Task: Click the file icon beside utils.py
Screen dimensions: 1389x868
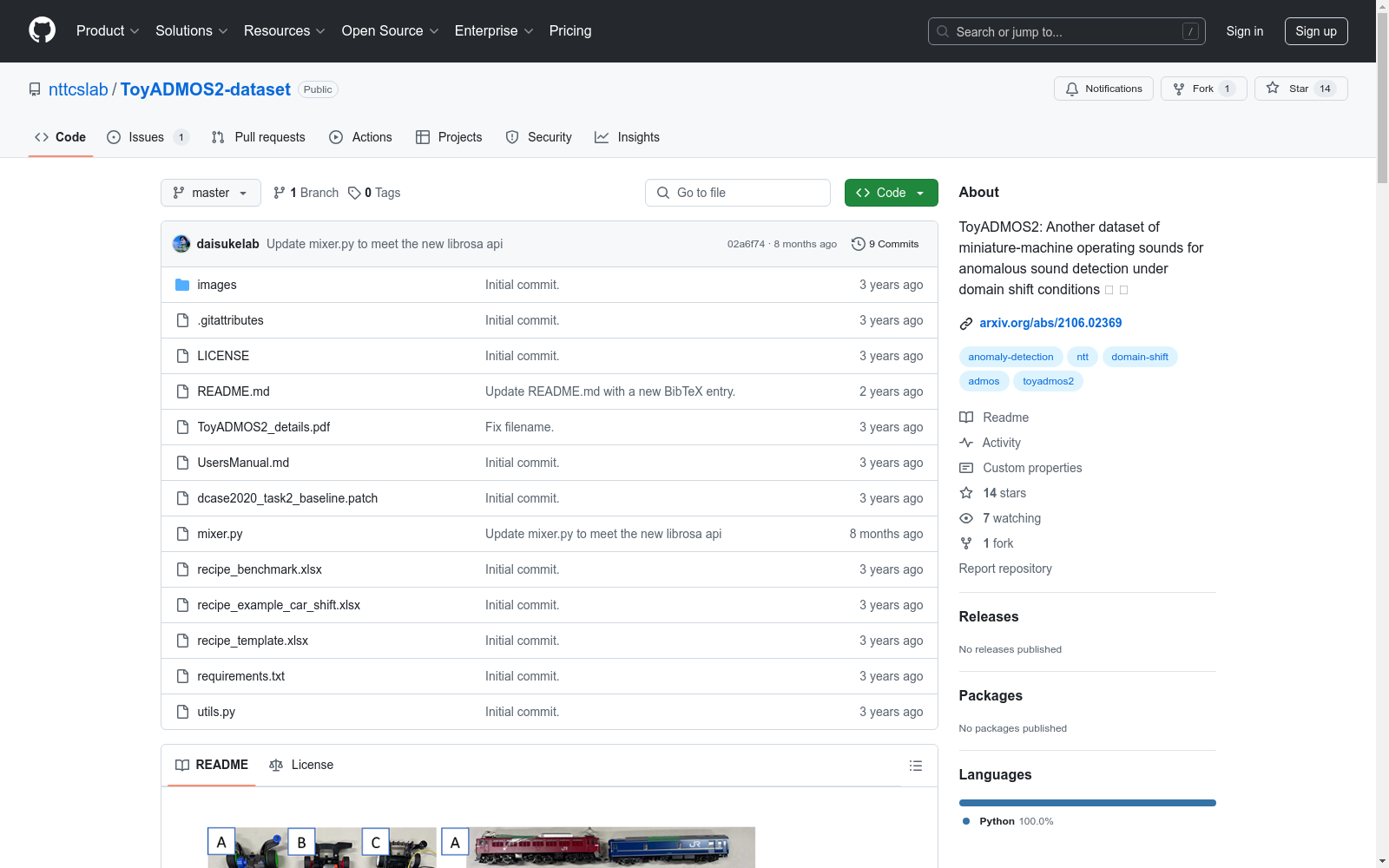Action: [182, 712]
